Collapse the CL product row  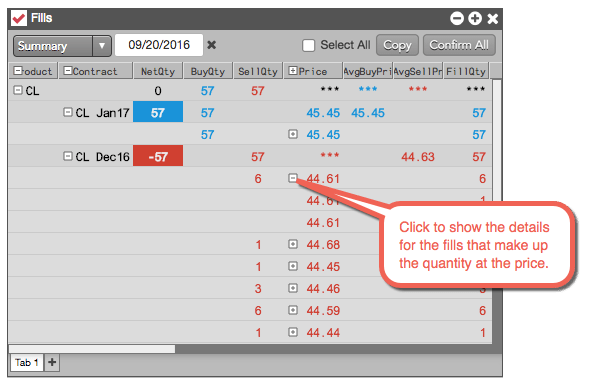[18, 90]
